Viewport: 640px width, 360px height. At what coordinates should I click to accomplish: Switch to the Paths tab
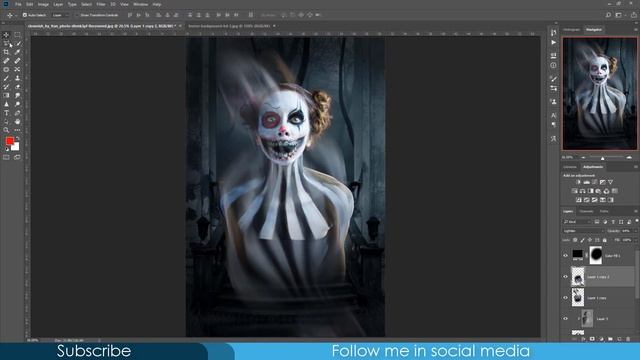pyautogui.click(x=604, y=211)
